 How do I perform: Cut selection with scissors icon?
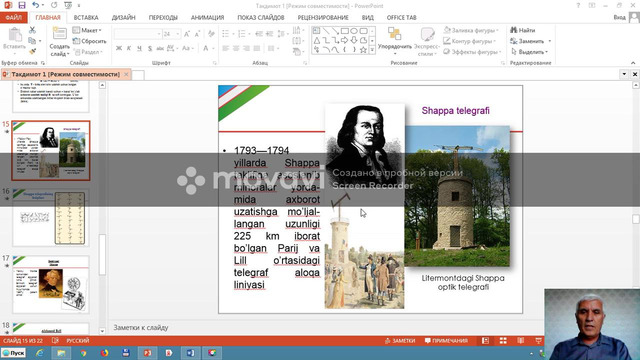click(32, 30)
